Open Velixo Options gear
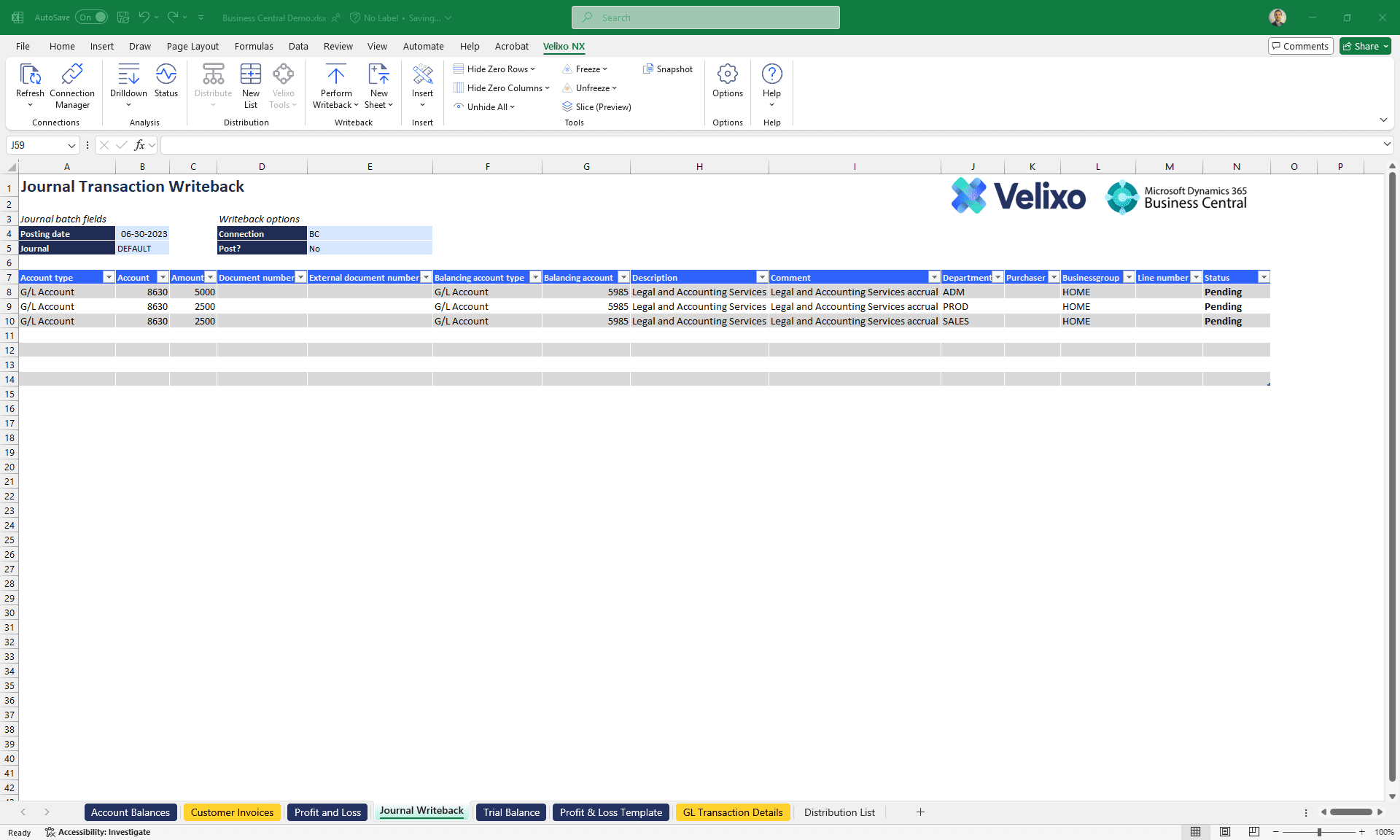Screen dimensions: 1400x840 pos(727,75)
